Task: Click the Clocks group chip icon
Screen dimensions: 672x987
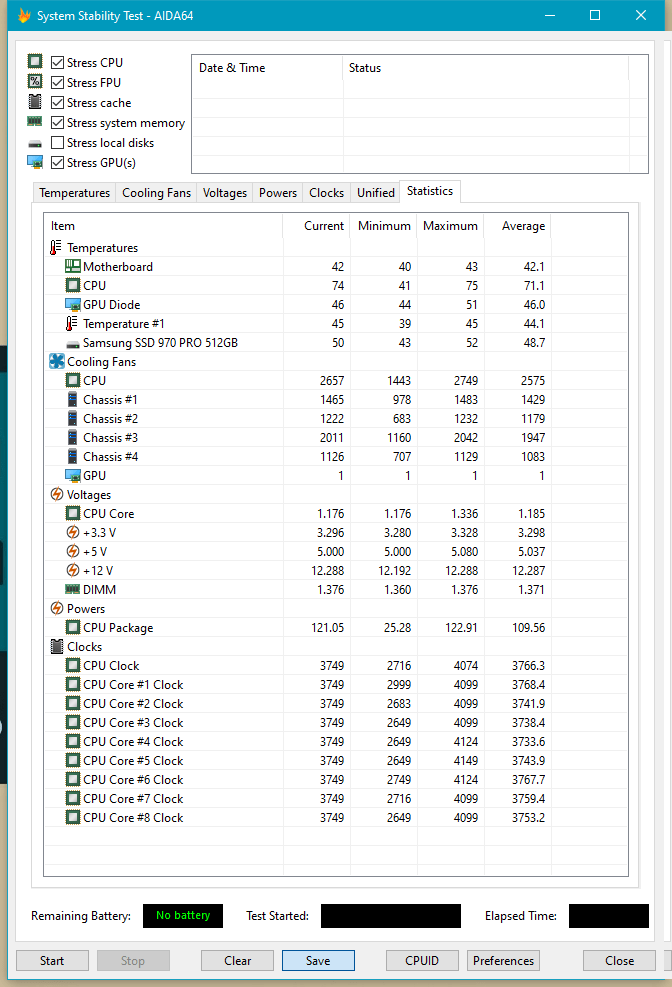Action: tap(57, 646)
